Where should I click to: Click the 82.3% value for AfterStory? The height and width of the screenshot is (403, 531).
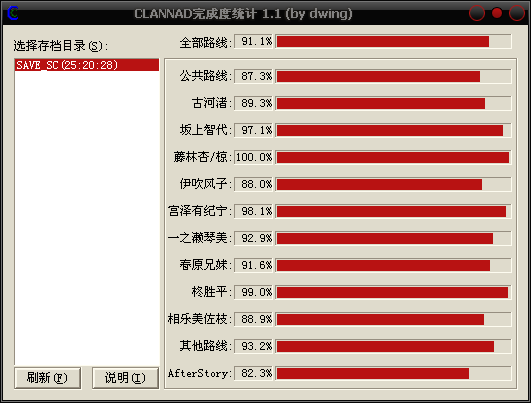coord(254,373)
